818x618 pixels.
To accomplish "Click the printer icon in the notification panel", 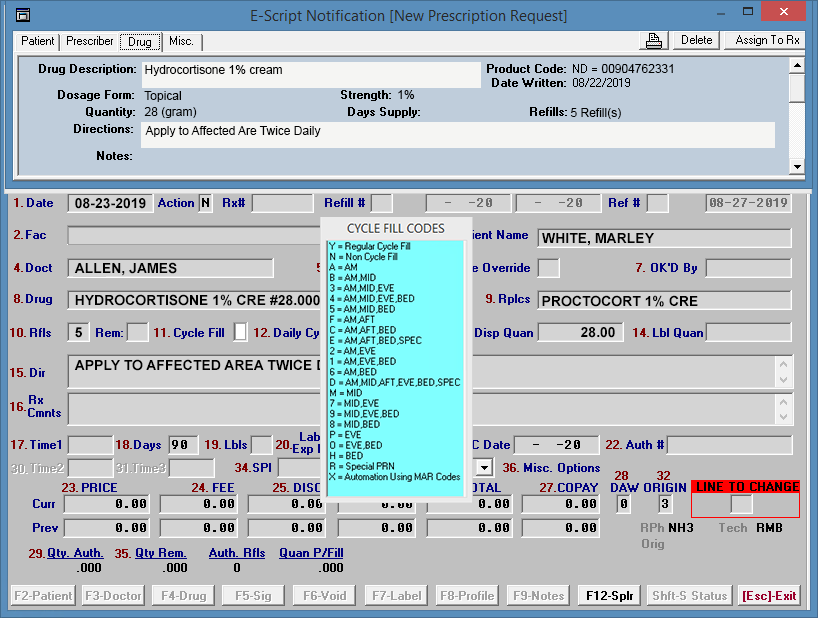I will 655,40.
